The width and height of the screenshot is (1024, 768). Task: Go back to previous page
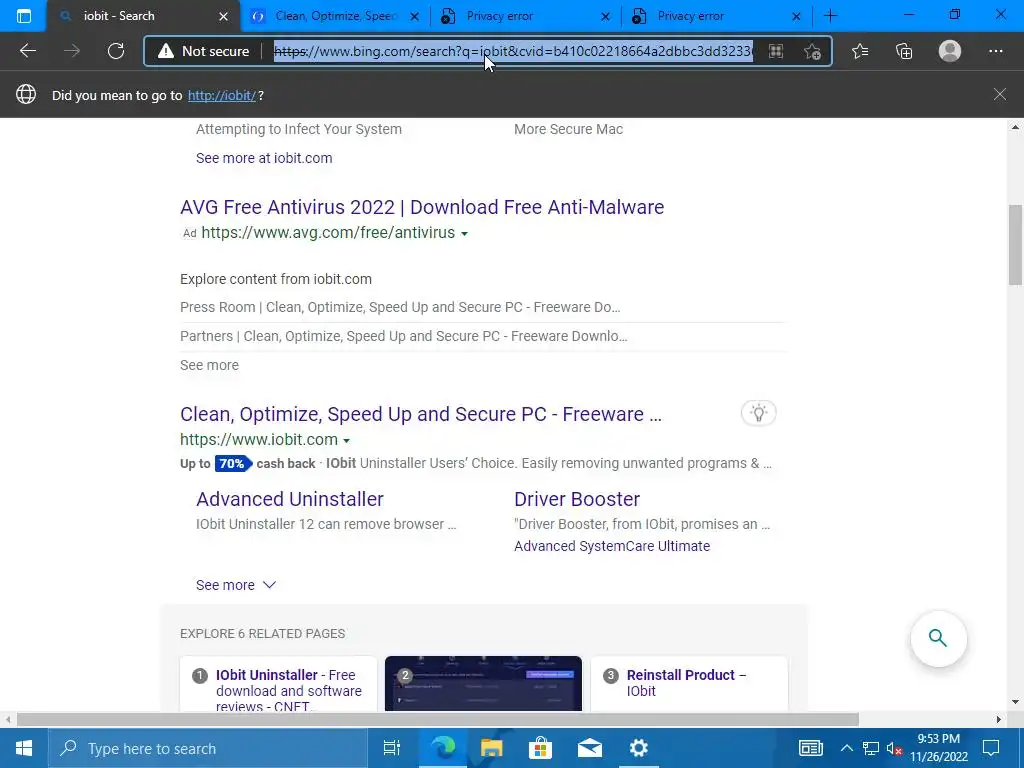pos(27,51)
